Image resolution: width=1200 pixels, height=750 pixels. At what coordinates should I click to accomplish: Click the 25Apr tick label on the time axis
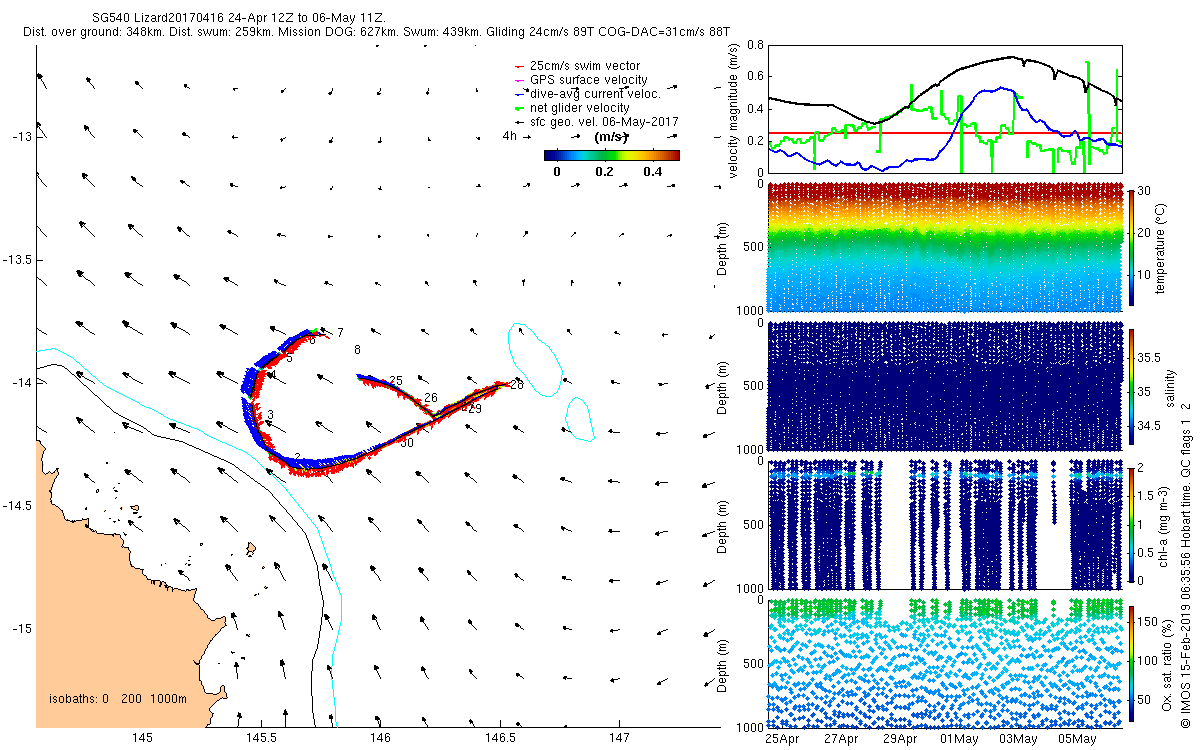783,740
